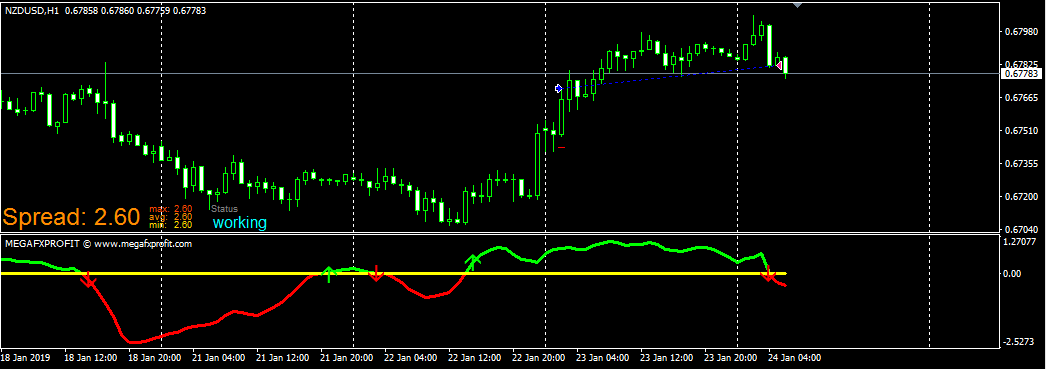Click the red sell arrow near 18 Jan 12:00
The image size is (1046, 369).
(89, 281)
